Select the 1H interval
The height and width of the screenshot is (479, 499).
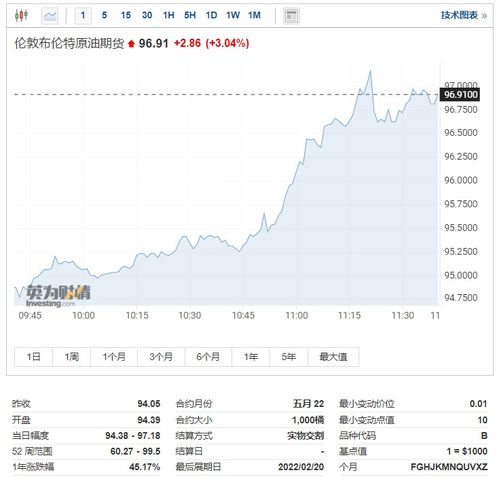pyautogui.click(x=169, y=15)
